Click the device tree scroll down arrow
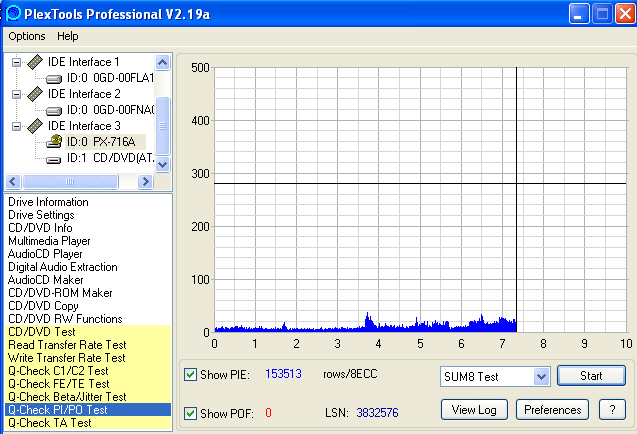Image resolution: width=637 pixels, height=434 pixels. [162, 165]
